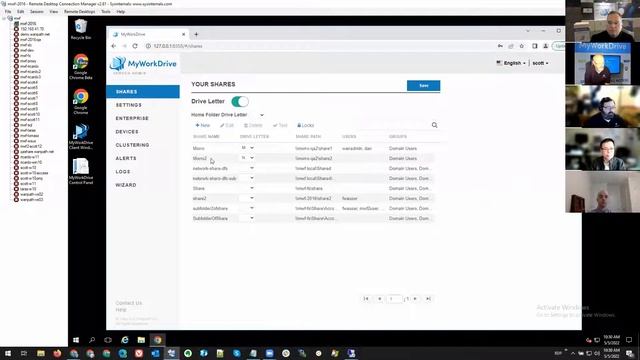
Task: Open Firefox from host taskbar
Action: [x=57, y=353]
